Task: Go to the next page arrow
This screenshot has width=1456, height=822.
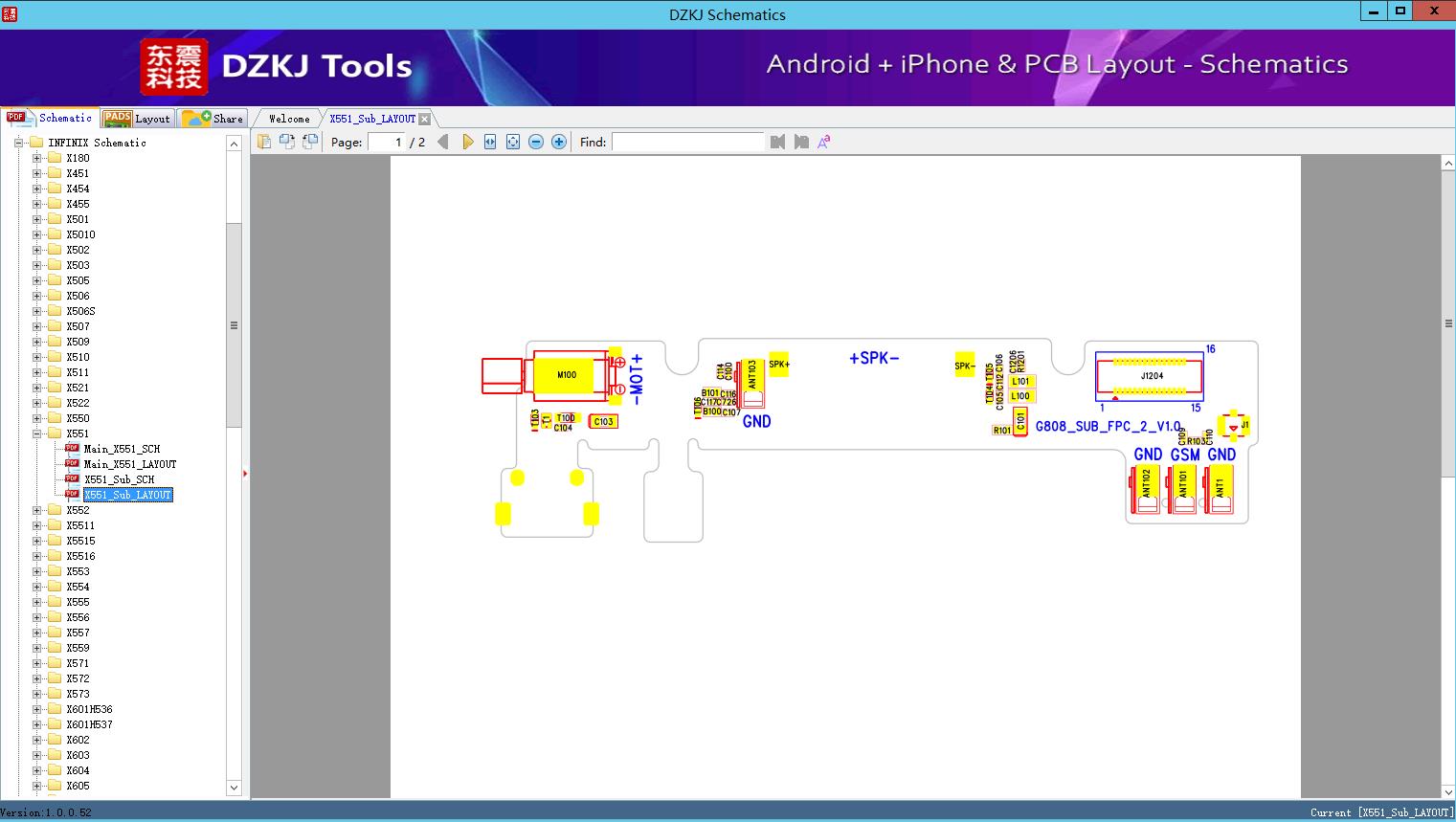Action: click(467, 142)
